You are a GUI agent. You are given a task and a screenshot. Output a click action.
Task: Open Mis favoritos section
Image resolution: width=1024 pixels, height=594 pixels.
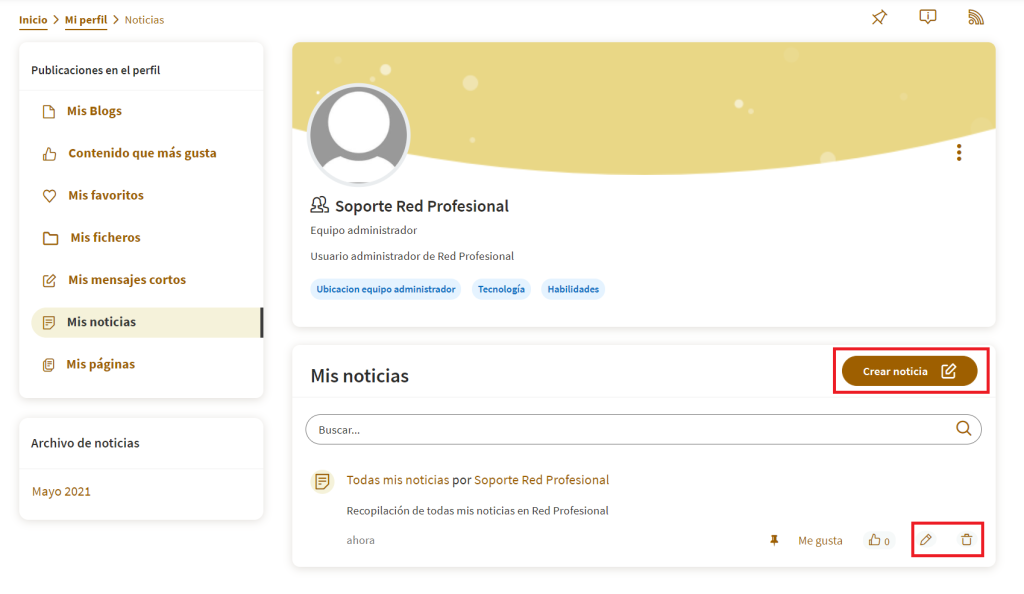106,195
